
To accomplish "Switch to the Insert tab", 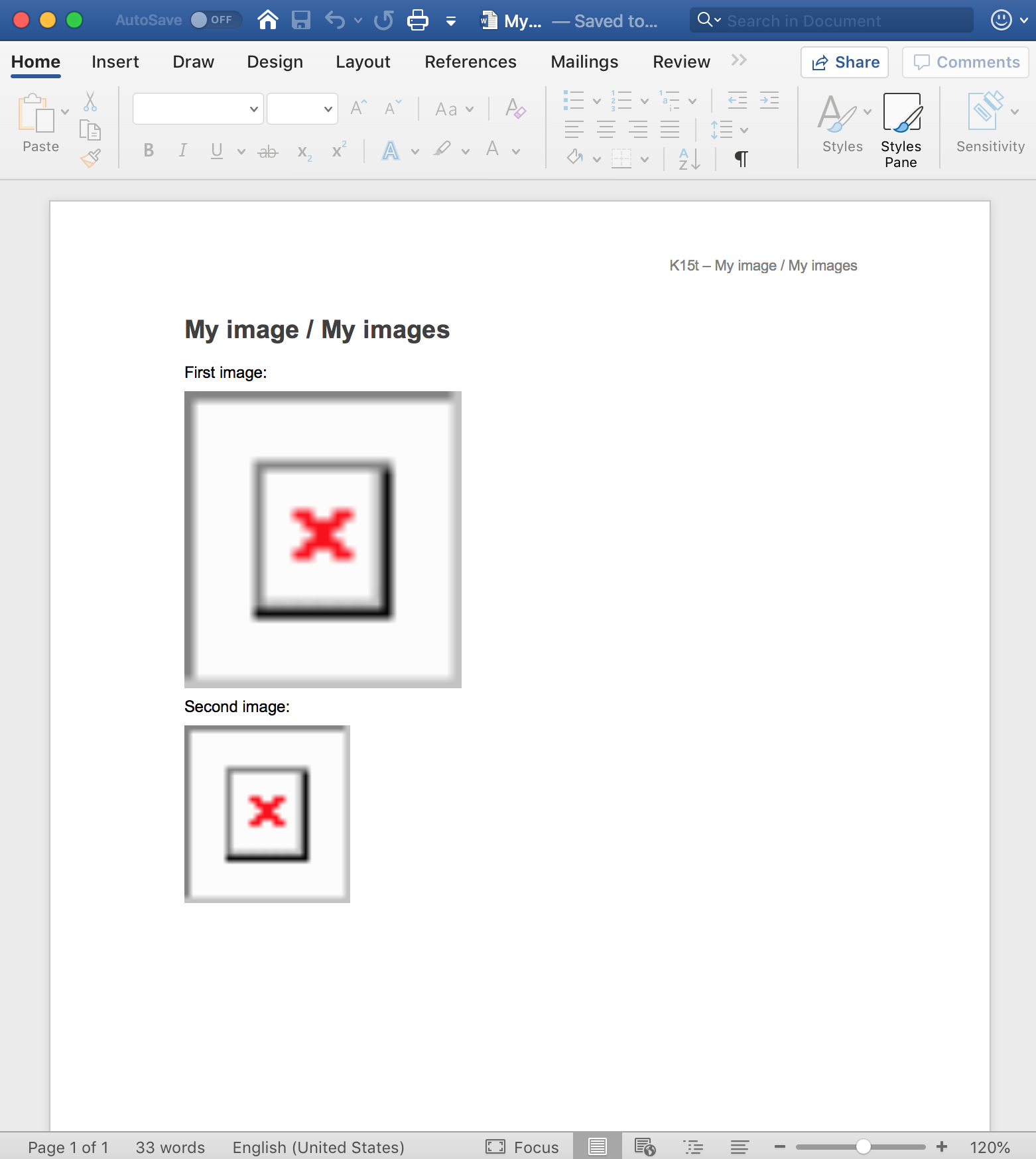I will 115,62.
